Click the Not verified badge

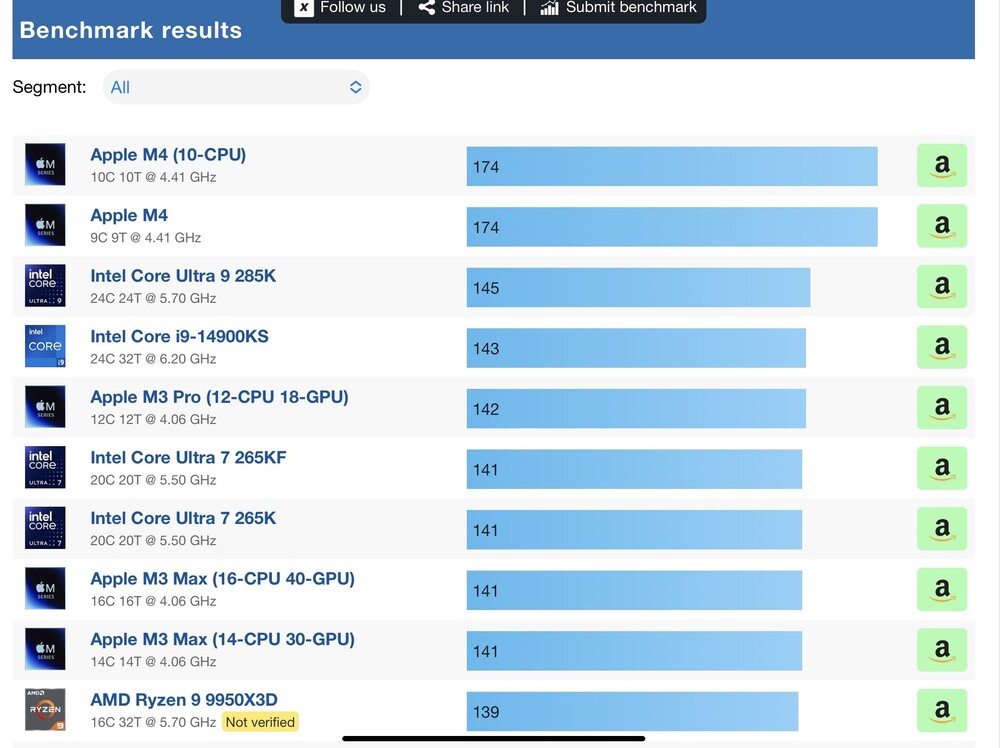click(260, 722)
